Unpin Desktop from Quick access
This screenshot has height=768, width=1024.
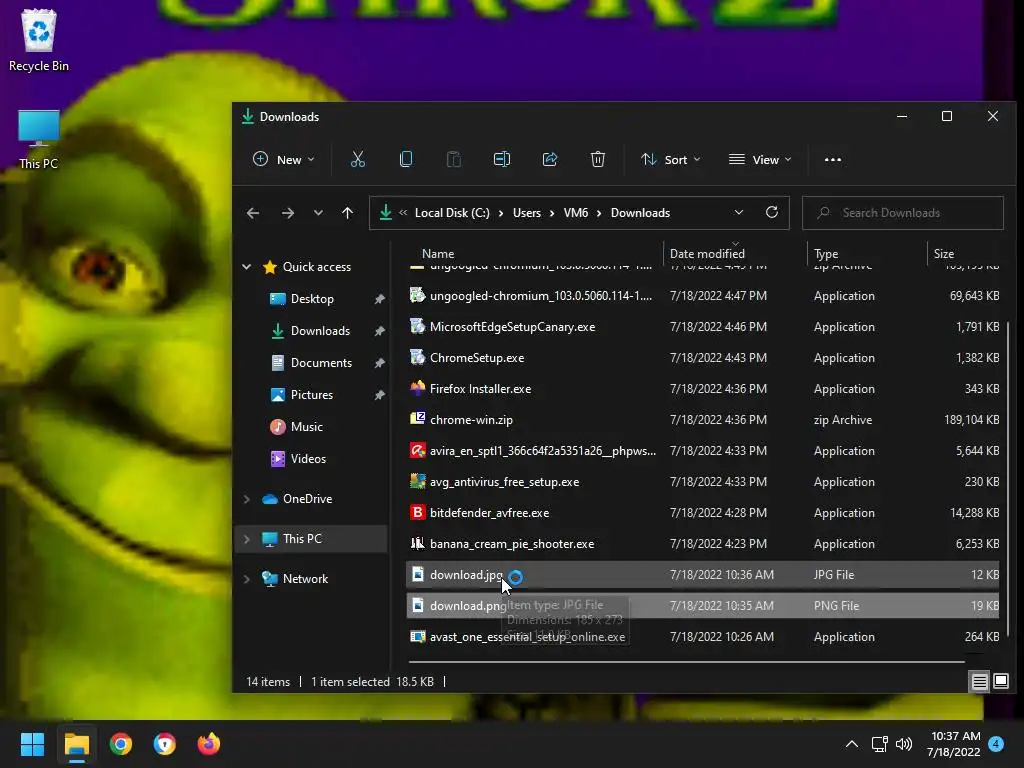coord(379,299)
